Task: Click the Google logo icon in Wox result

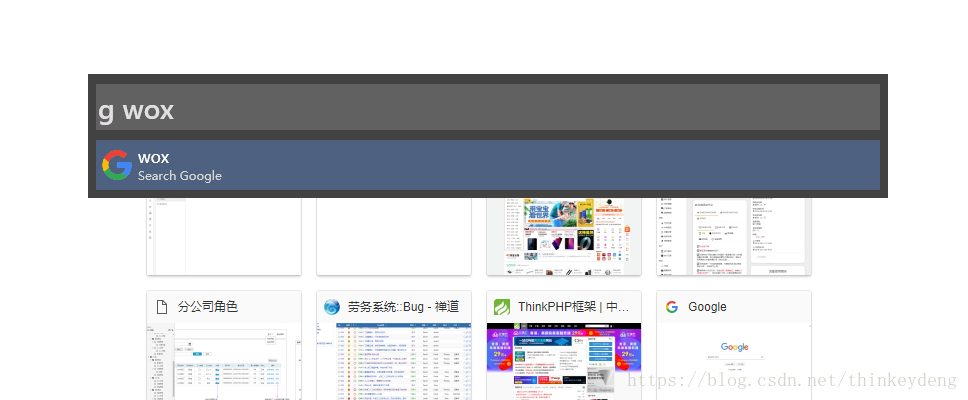Action: coord(117,165)
